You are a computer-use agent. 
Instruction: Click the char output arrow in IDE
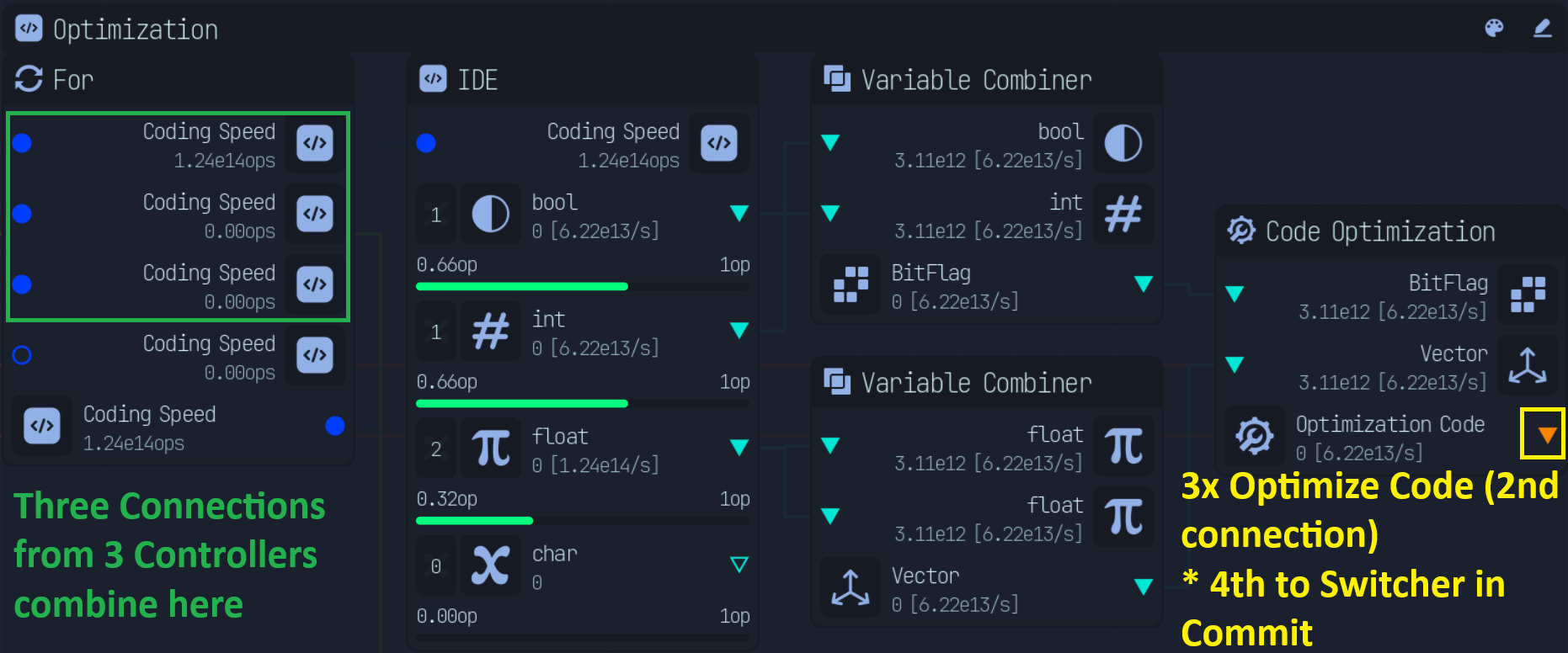pyautogui.click(x=739, y=565)
